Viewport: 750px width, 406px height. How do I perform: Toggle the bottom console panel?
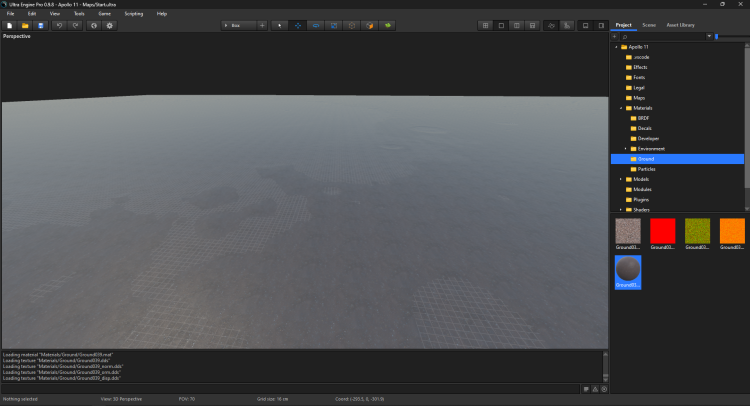tap(585, 25)
